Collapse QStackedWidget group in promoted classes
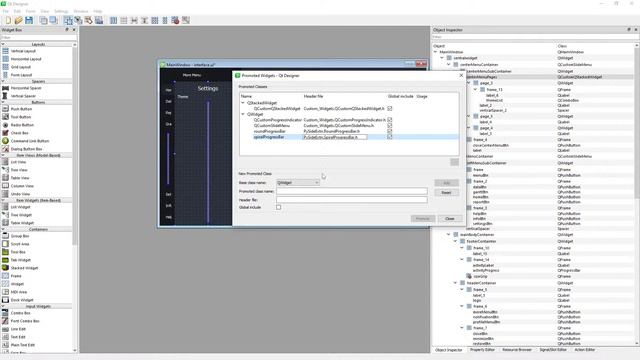 (x=243, y=103)
